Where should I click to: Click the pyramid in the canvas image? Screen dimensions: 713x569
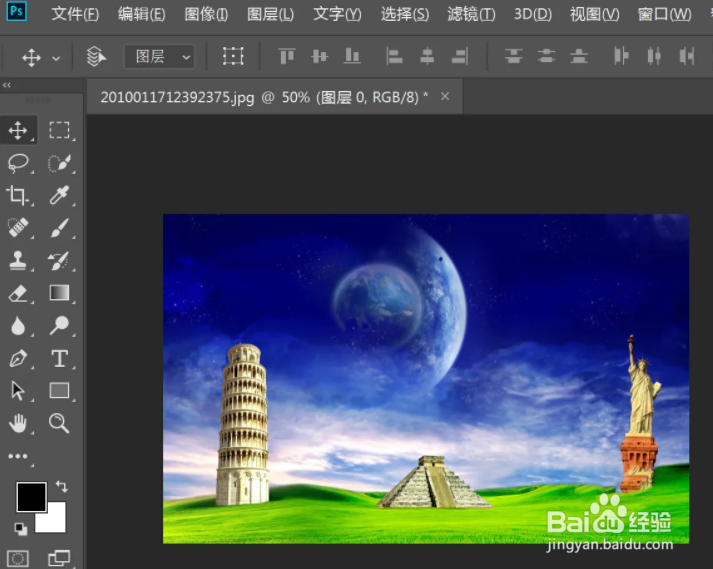tap(432, 482)
